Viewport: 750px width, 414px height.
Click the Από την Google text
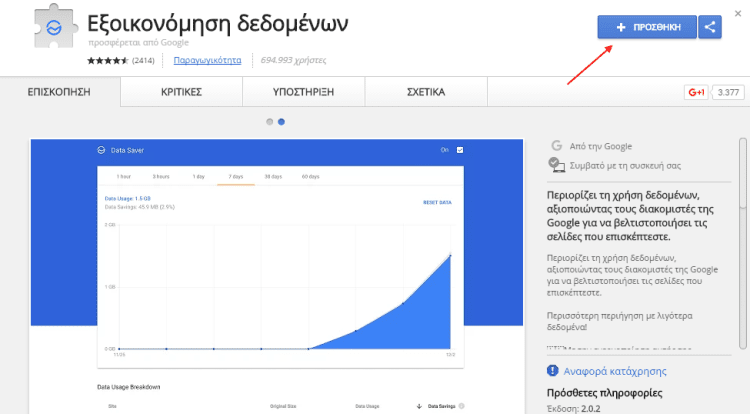coord(601,146)
